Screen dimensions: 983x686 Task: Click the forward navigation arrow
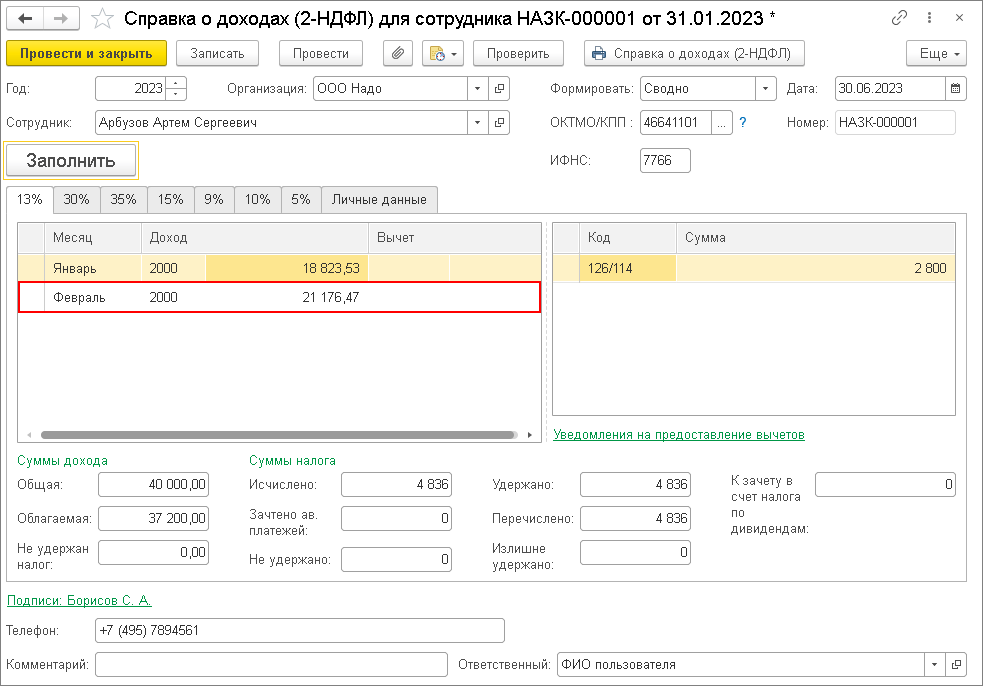[x=61, y=18]
